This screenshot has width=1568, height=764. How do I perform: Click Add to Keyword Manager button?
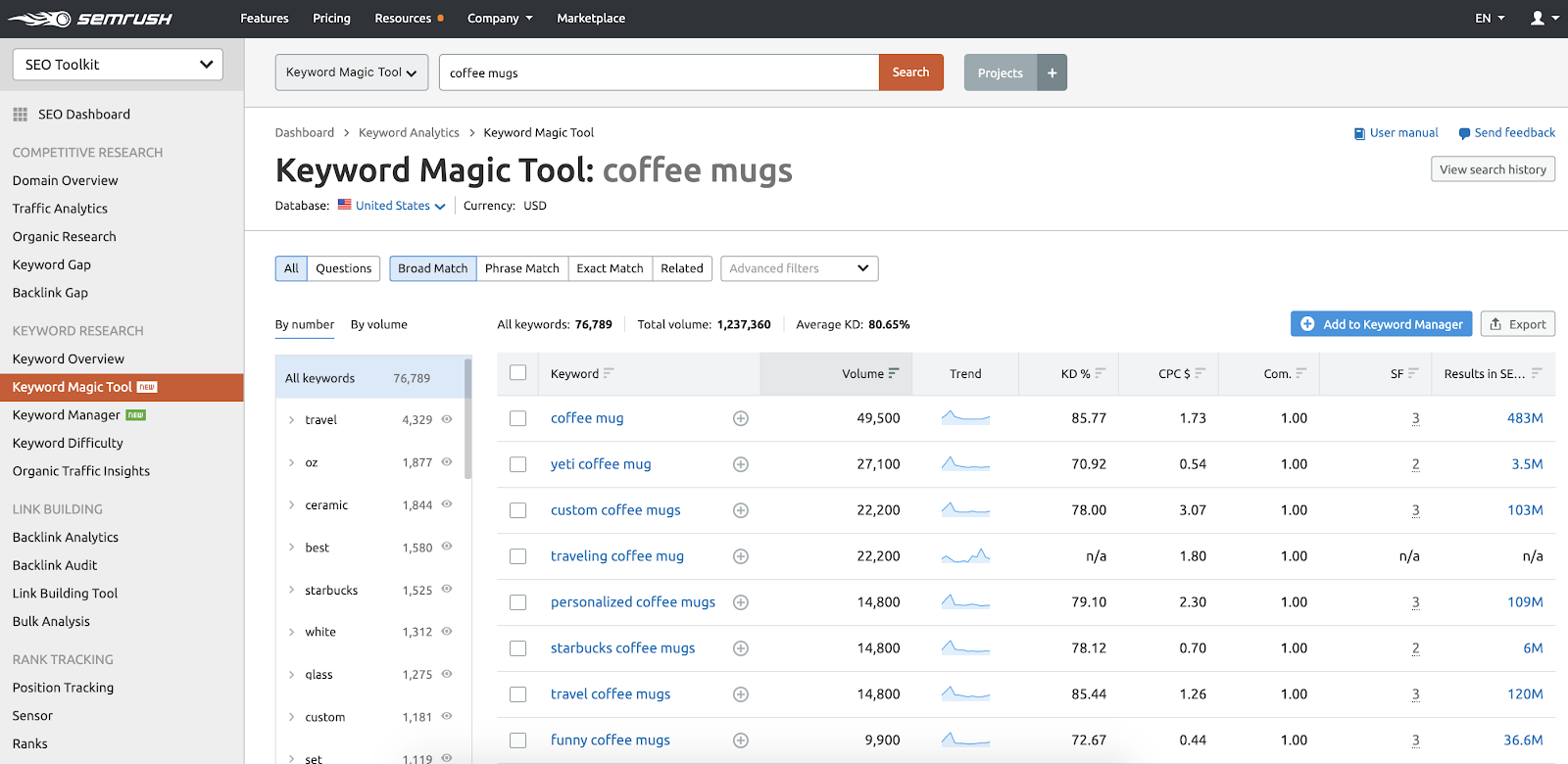(1381, 324)
